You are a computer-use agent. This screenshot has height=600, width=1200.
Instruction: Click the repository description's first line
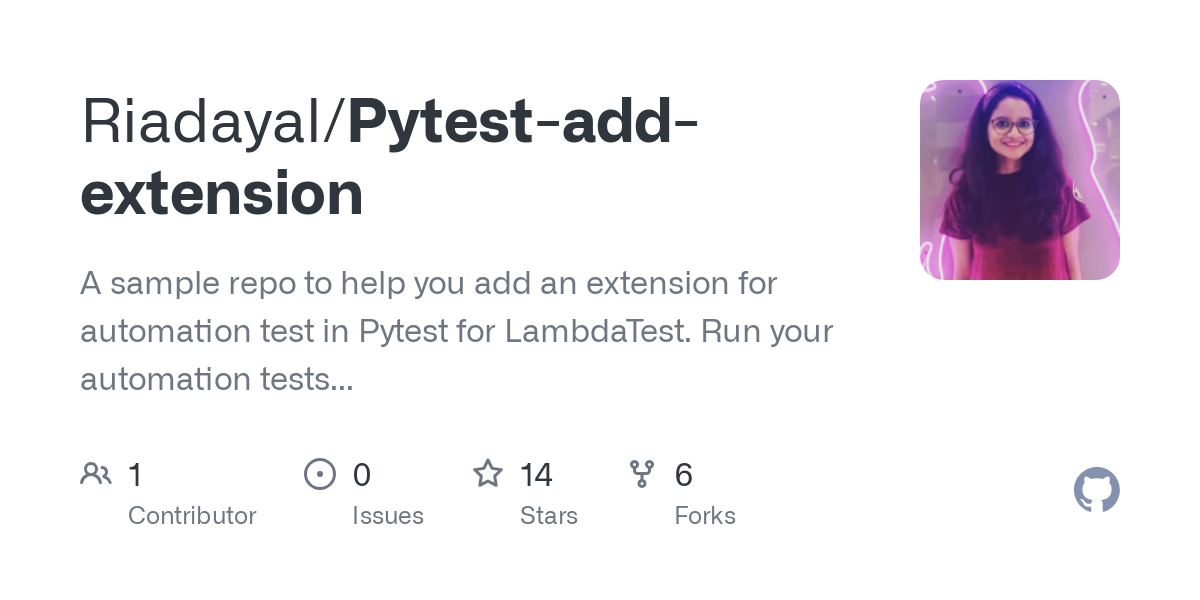(428, 284)
